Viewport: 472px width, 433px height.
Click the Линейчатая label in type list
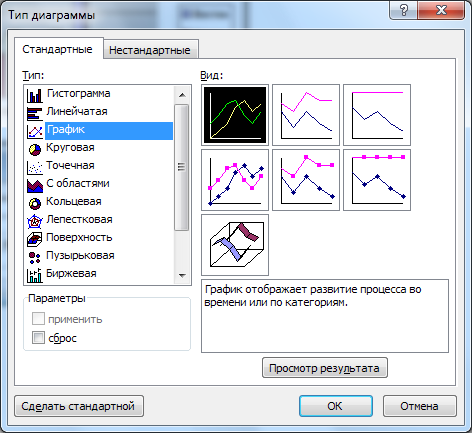(77, 111)
